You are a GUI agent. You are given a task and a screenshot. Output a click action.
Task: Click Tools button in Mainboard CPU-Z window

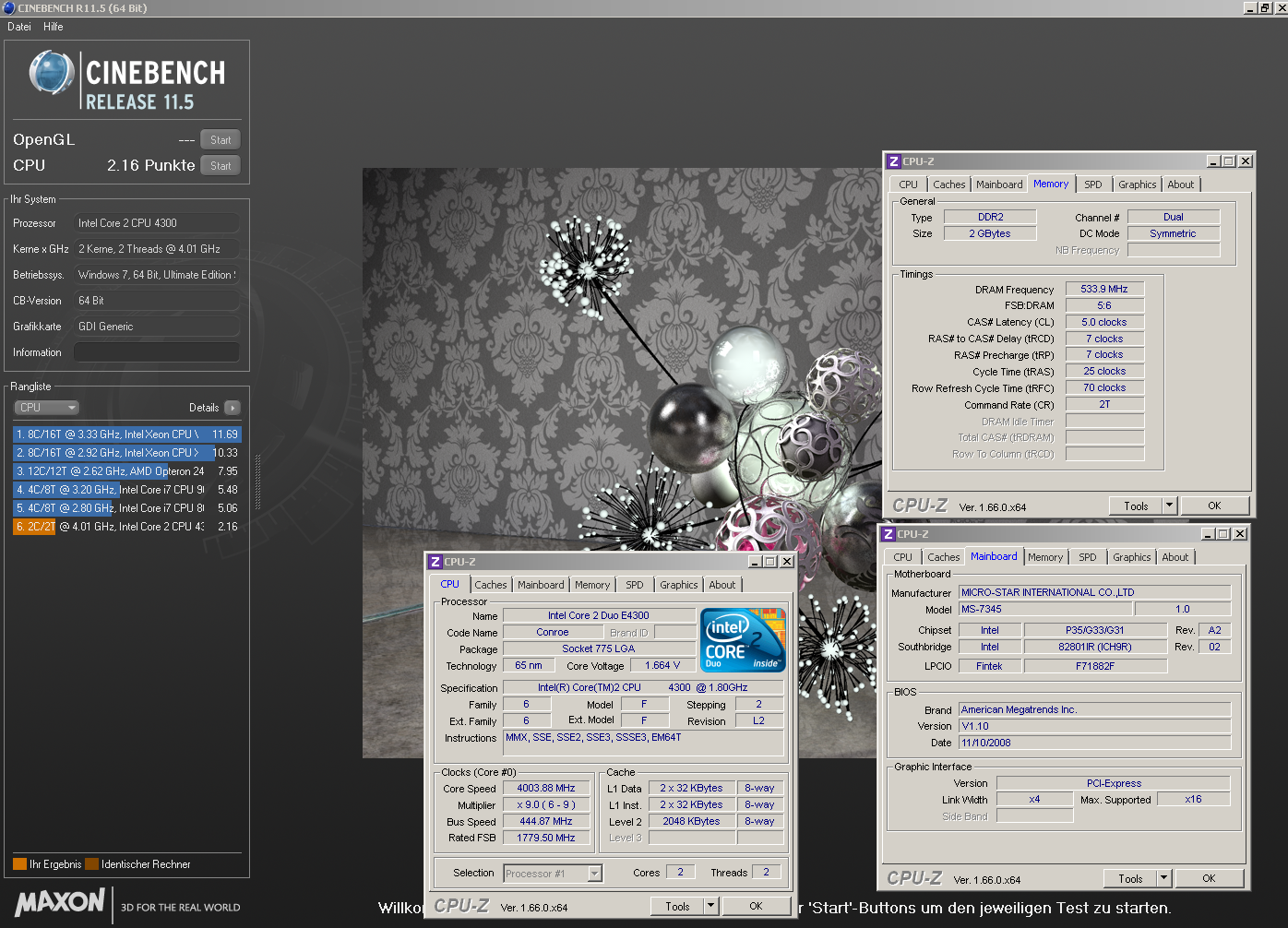point(1130,878)
